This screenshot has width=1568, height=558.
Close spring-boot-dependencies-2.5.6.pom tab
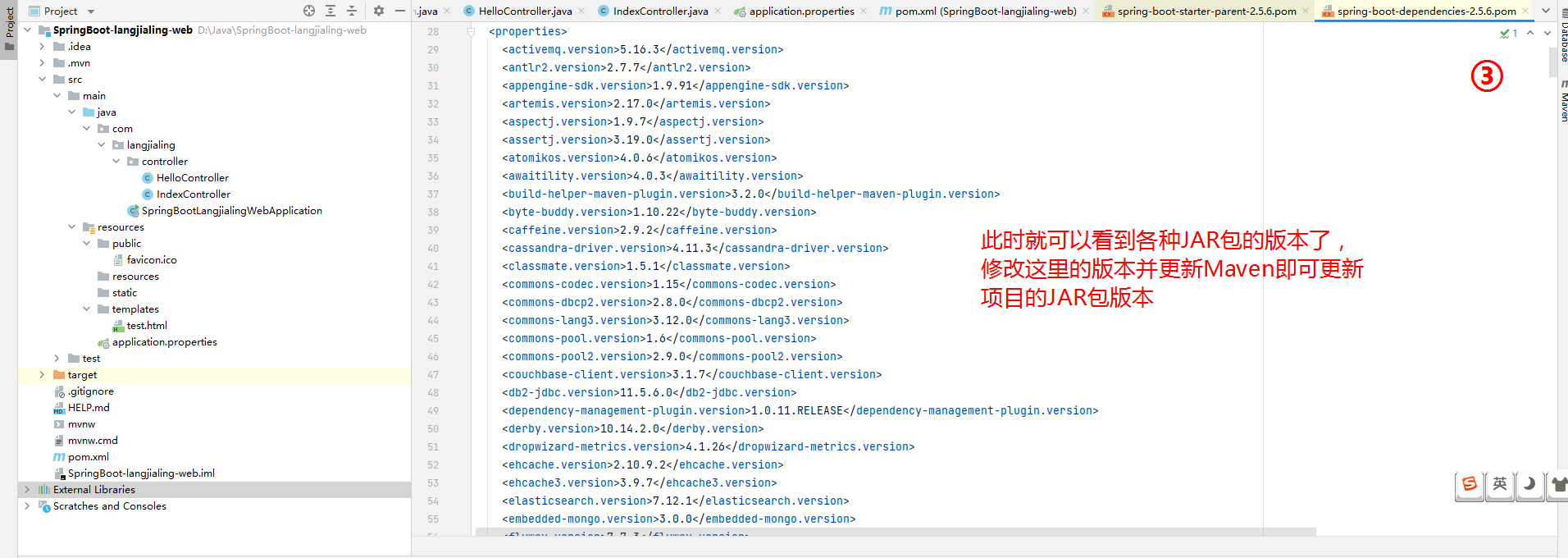1525,11
